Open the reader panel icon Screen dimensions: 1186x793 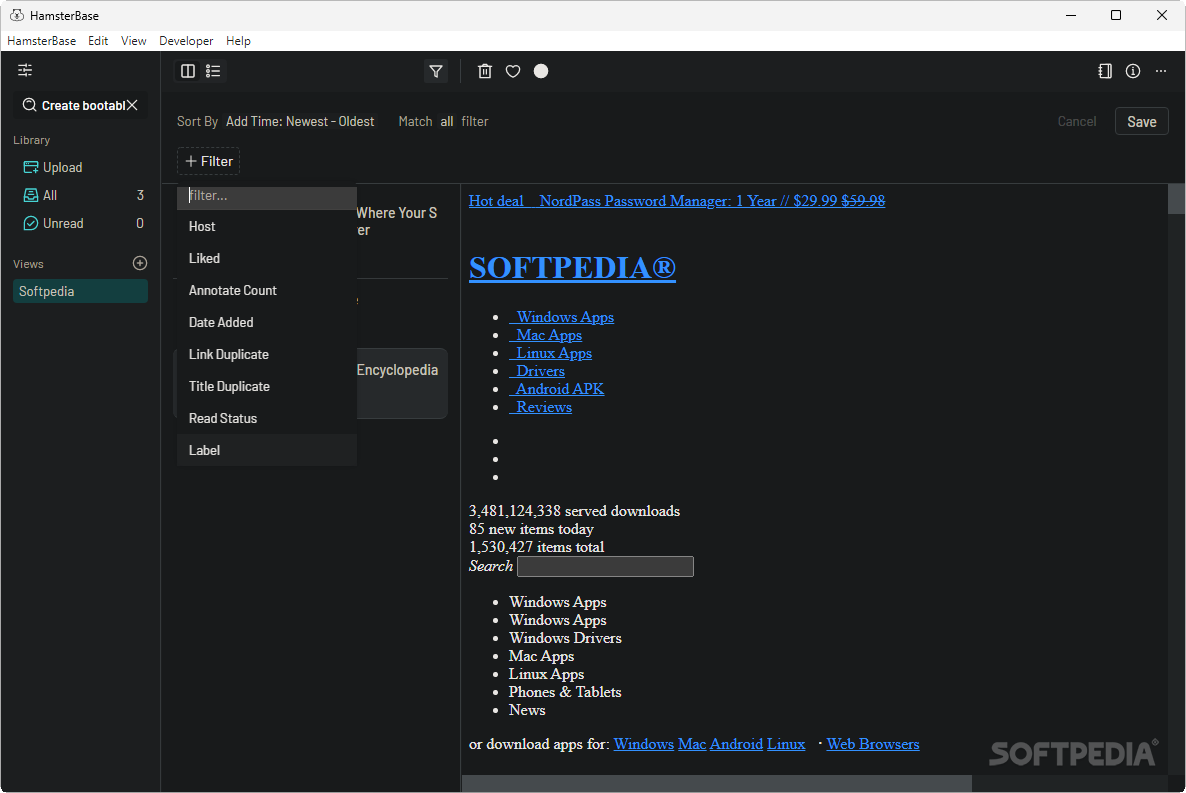point(1105,71)
